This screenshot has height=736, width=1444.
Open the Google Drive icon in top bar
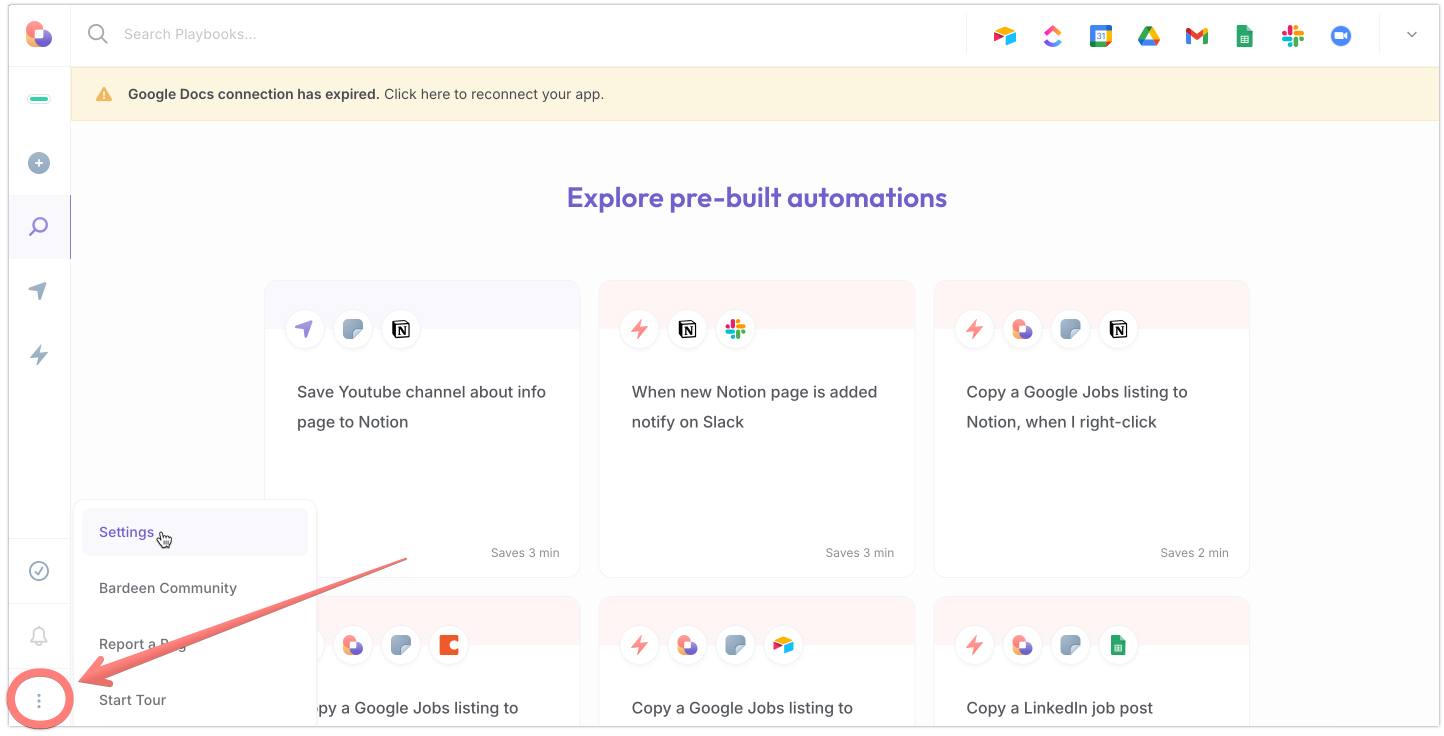1148,36
